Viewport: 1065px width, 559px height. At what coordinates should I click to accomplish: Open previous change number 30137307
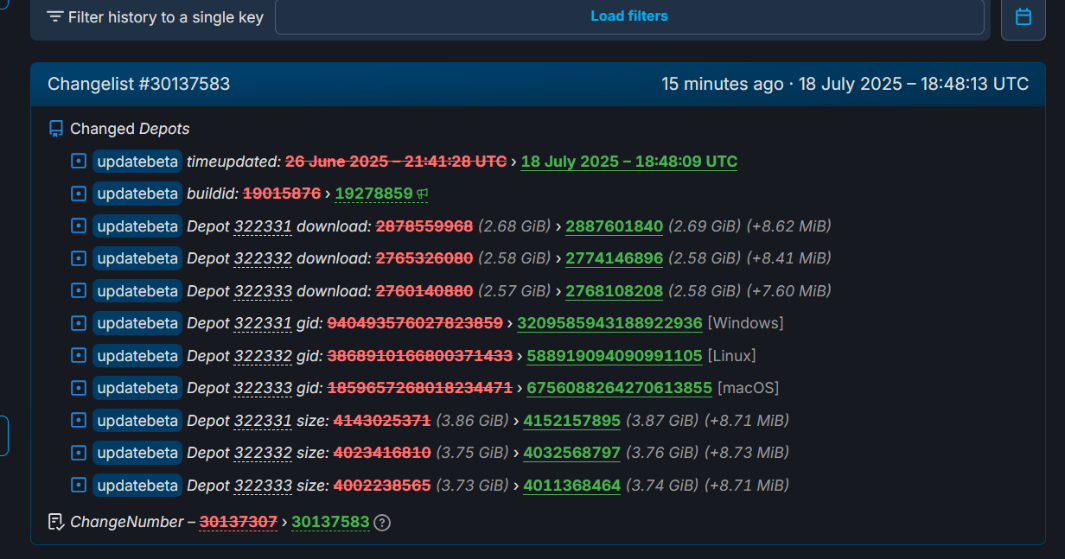238,522
